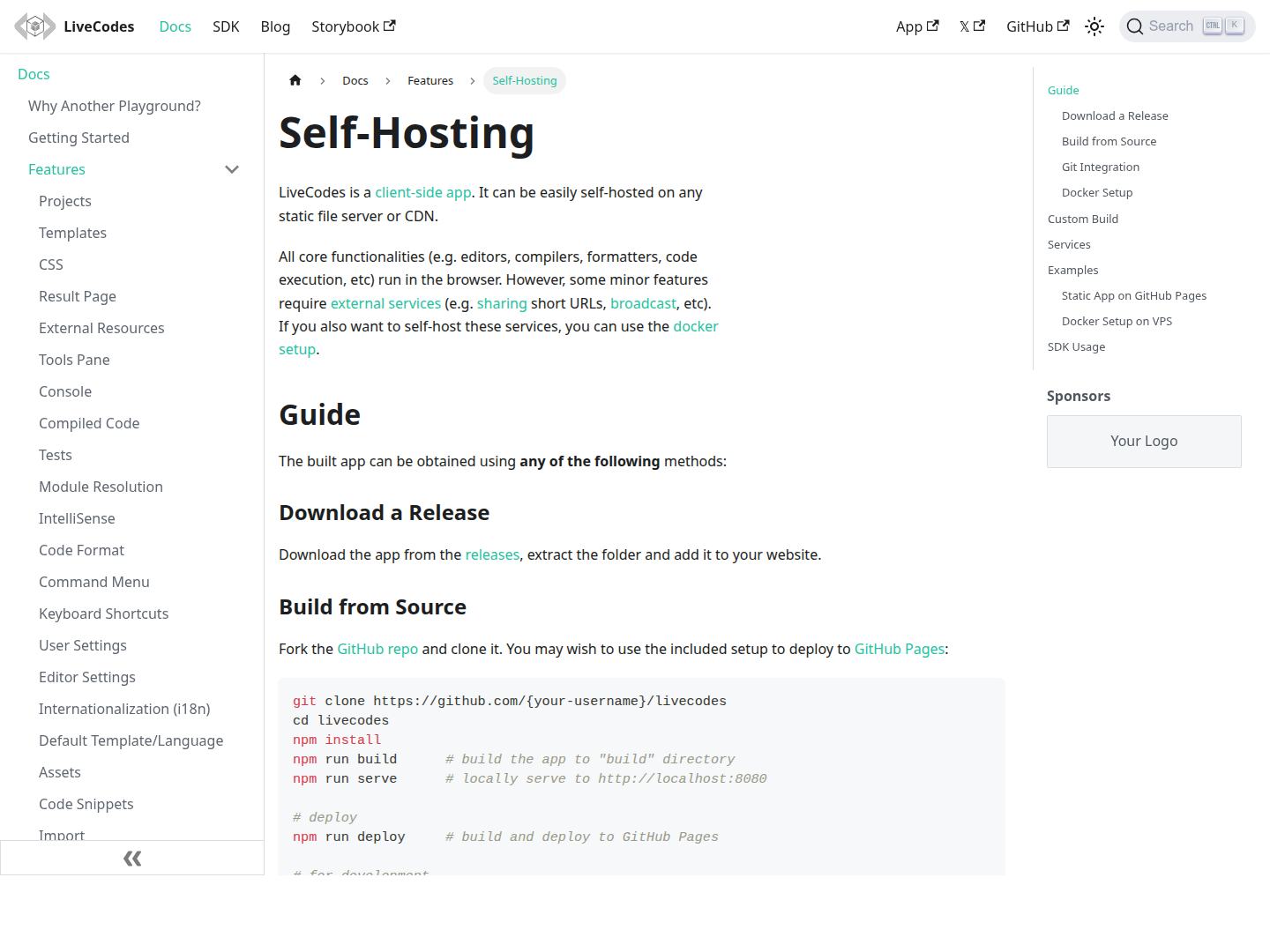Click the Your Logo sponsor box
Image resolution: width=1270 pixels, height=952 pixels.
1144,441
